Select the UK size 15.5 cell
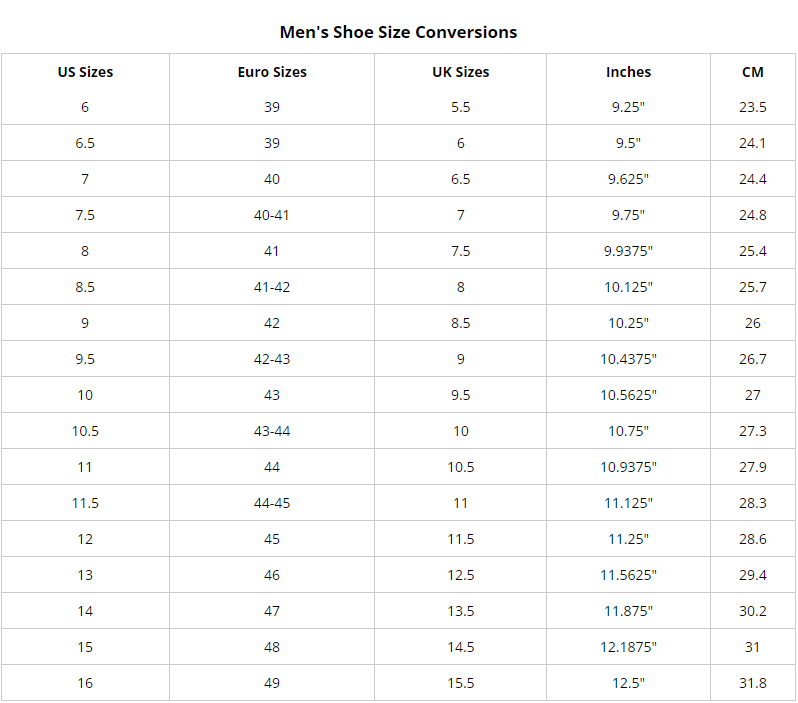 tap(461, 683)
